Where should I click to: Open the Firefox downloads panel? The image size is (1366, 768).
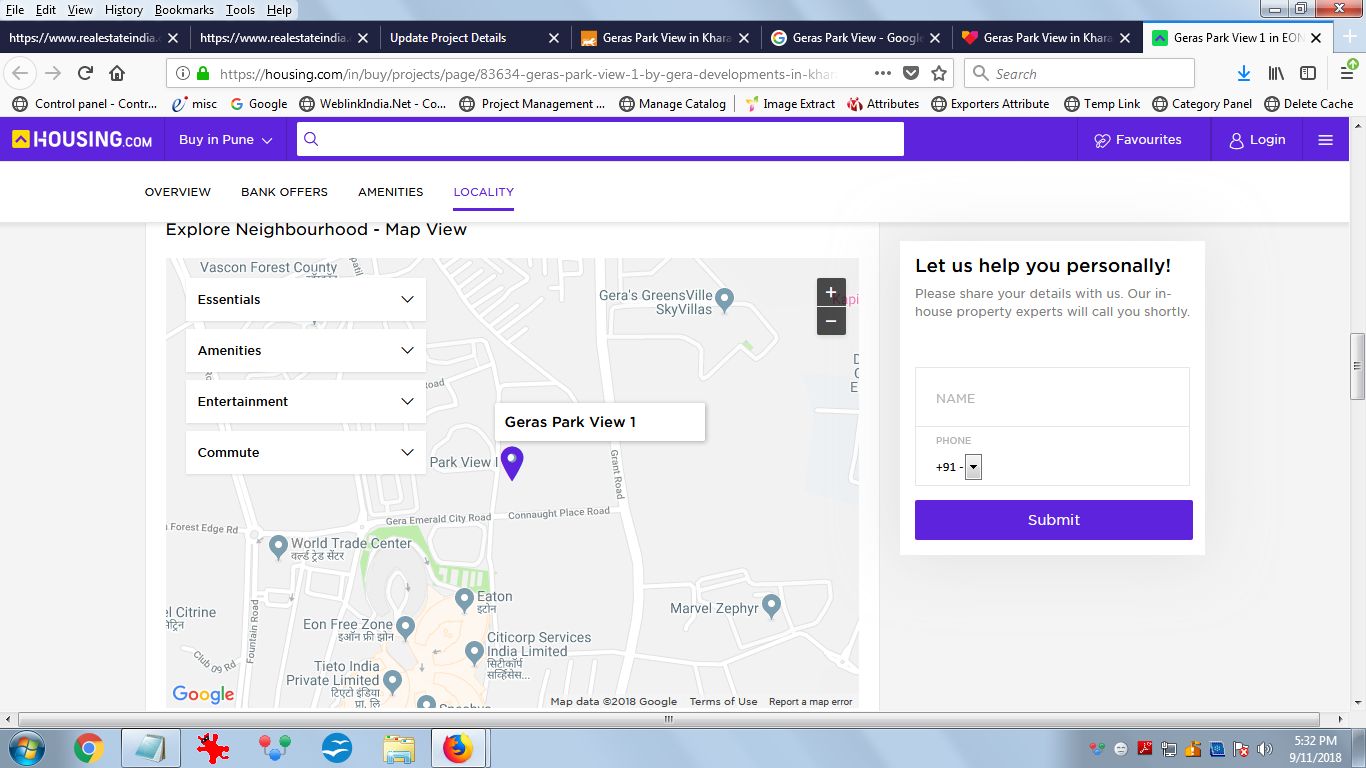(1244, 73)
